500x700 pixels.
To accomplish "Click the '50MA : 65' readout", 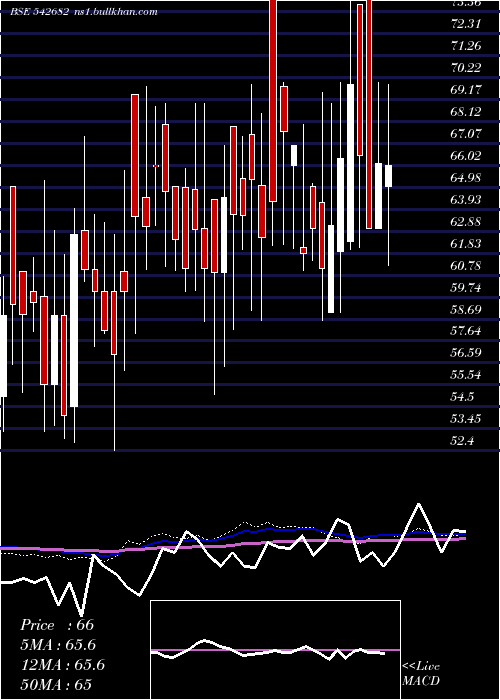I will [56, 685].
